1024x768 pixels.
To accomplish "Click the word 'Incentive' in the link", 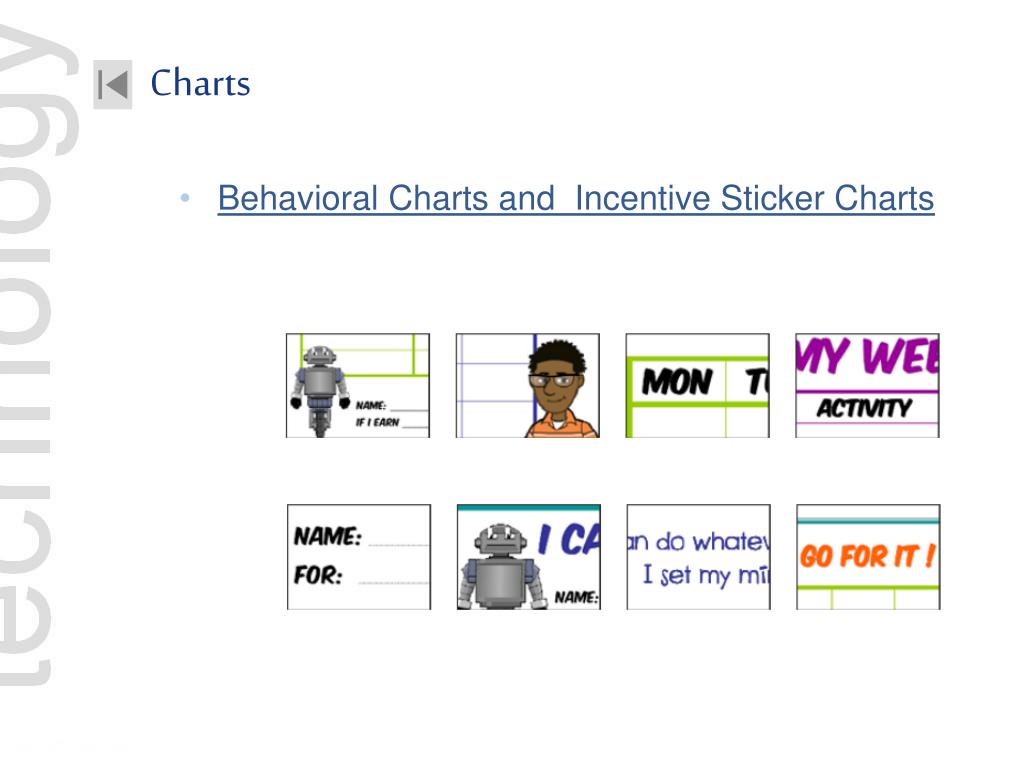I will [x=642, y=199].
